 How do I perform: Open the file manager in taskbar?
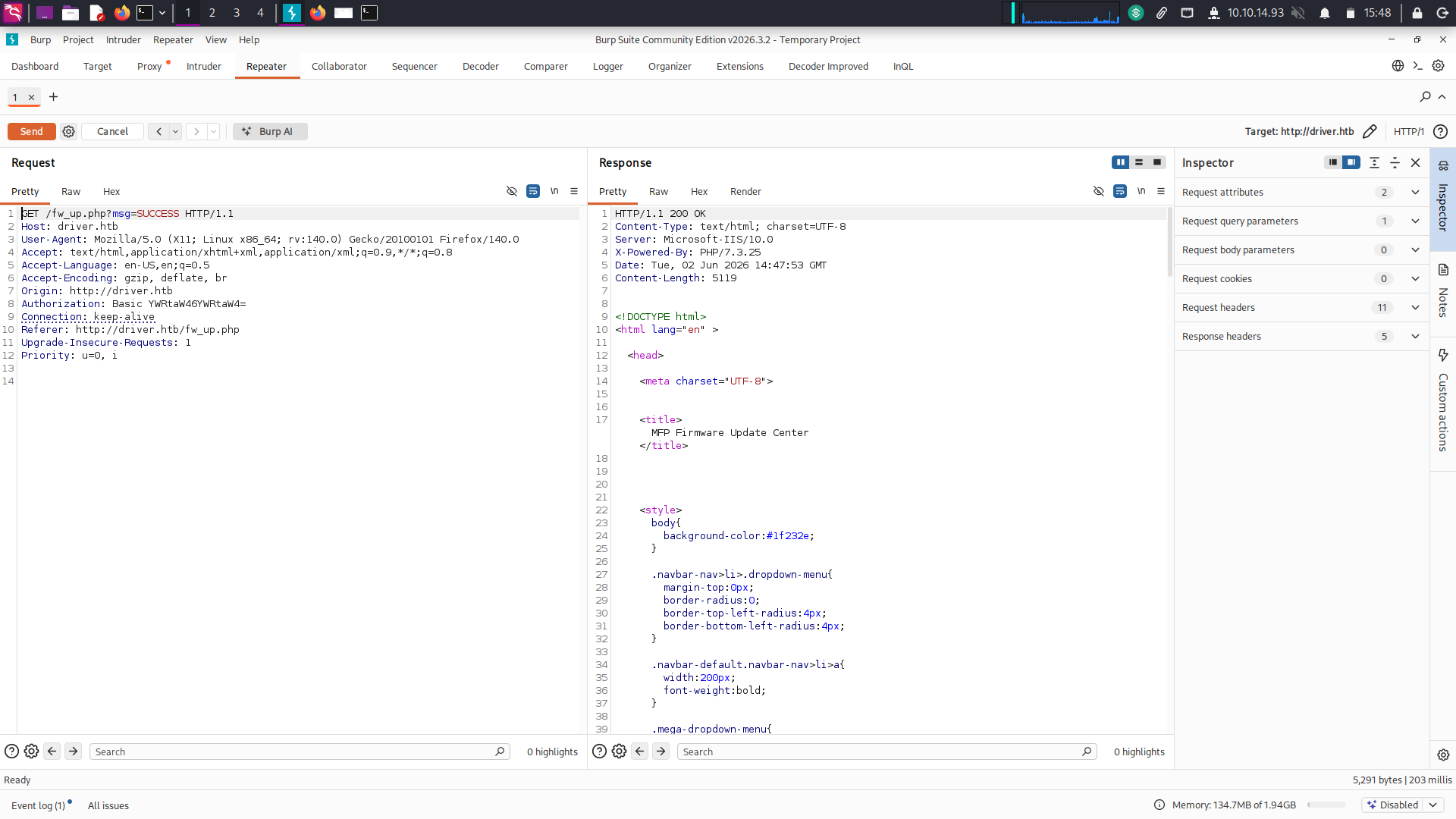71,13
